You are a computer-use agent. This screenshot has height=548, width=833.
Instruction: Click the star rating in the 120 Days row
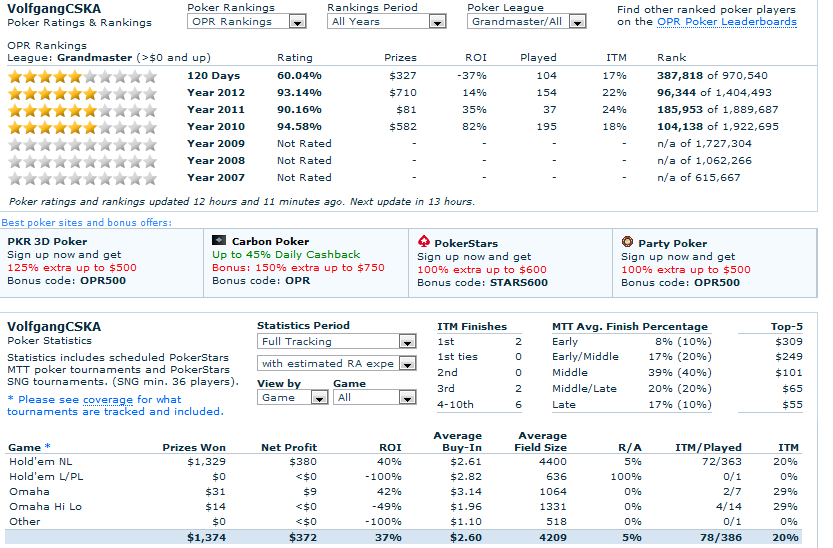[x=83, y=76]
